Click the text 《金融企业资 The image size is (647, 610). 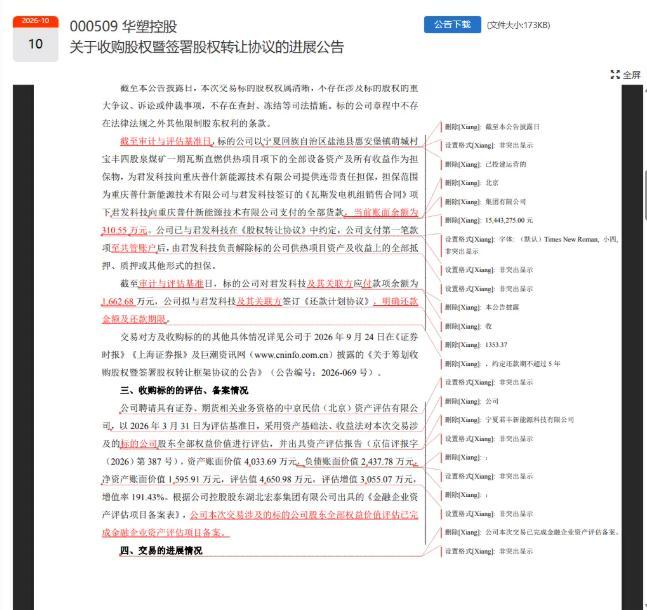pyautogui.click(x=390, y=497)
